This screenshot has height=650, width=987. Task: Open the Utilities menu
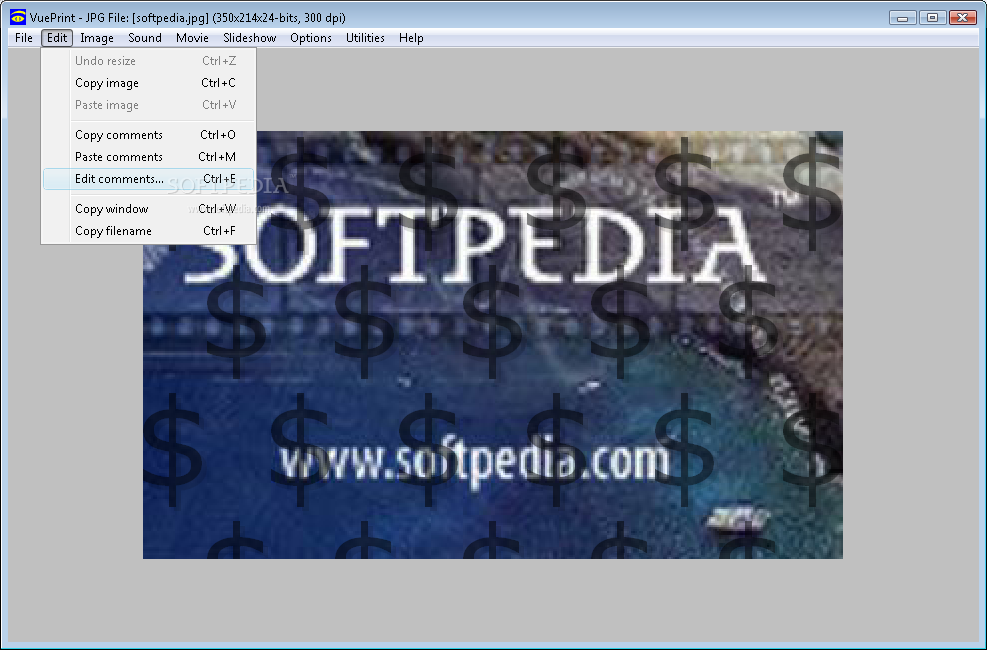click(365, 38)
